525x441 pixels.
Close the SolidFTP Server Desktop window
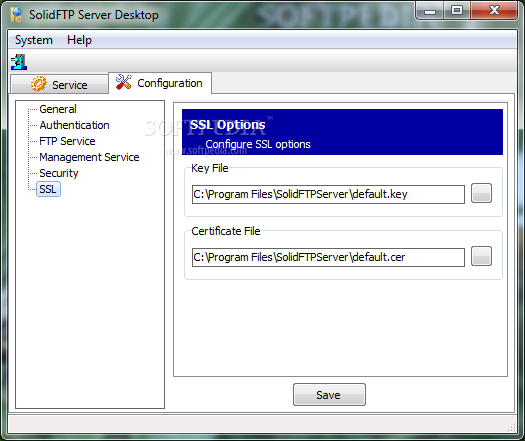[x=494, y=11]
